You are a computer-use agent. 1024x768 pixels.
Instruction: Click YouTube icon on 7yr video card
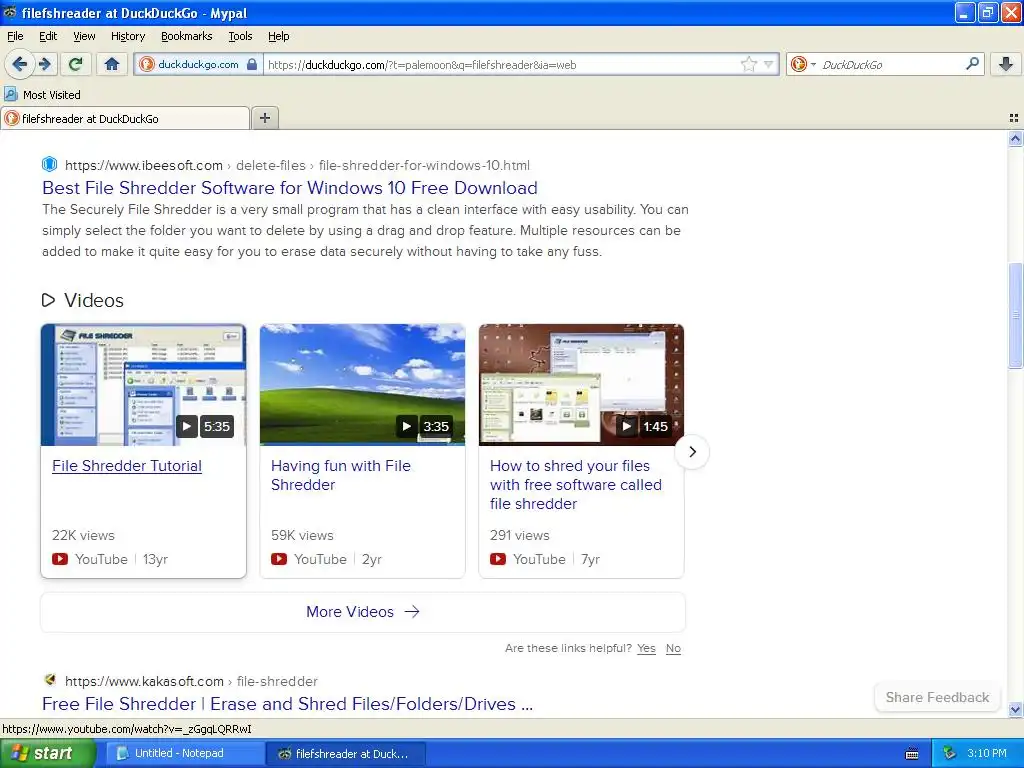click(x=498, y=559)
